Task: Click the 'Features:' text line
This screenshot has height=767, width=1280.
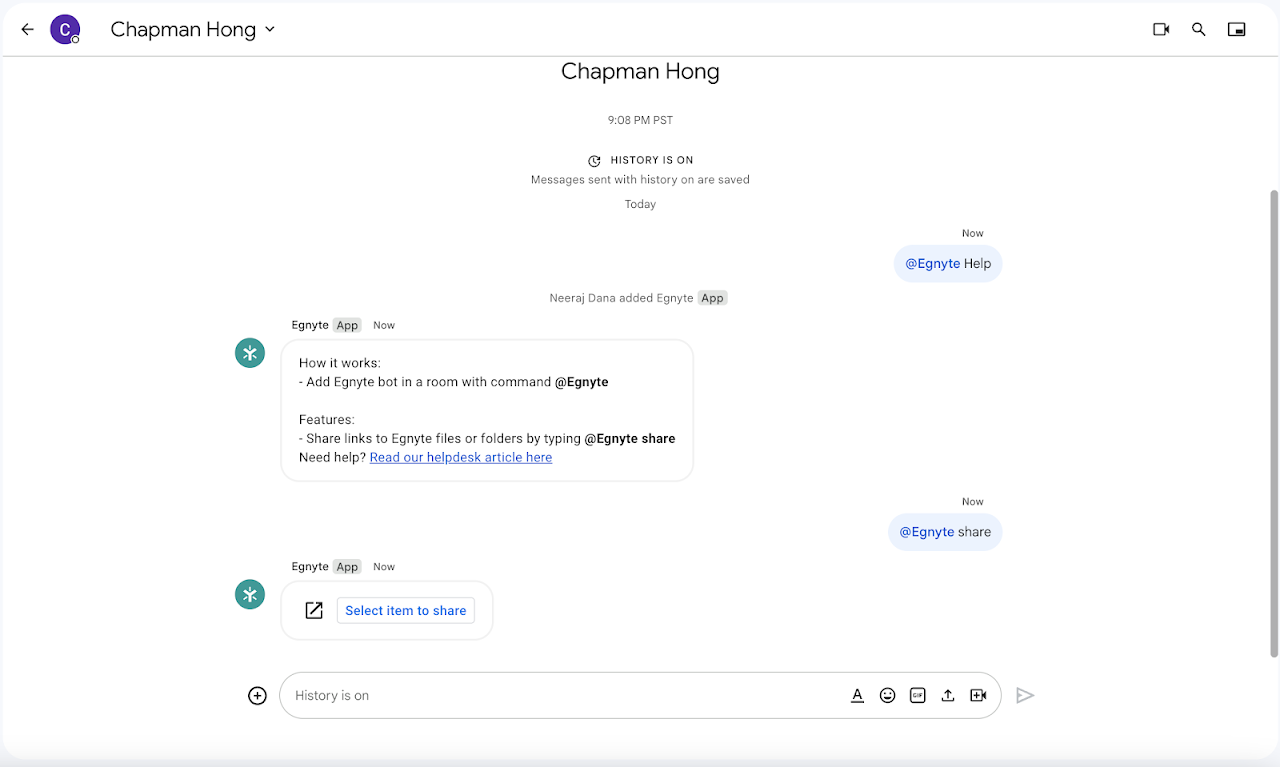Action: (327, 420)
